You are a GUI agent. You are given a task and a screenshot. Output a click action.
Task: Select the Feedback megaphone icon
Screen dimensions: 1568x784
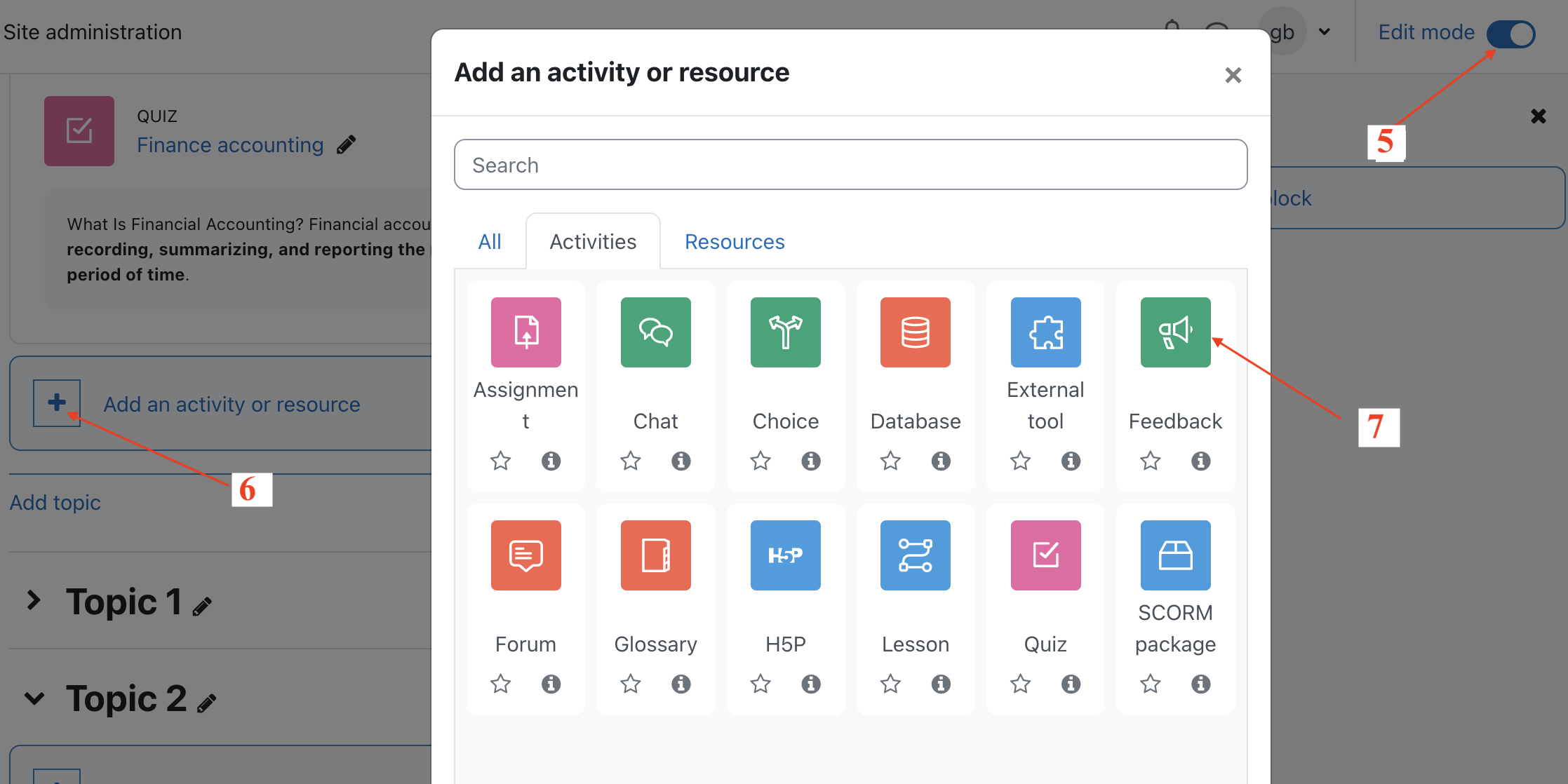tap(1174, 332)
